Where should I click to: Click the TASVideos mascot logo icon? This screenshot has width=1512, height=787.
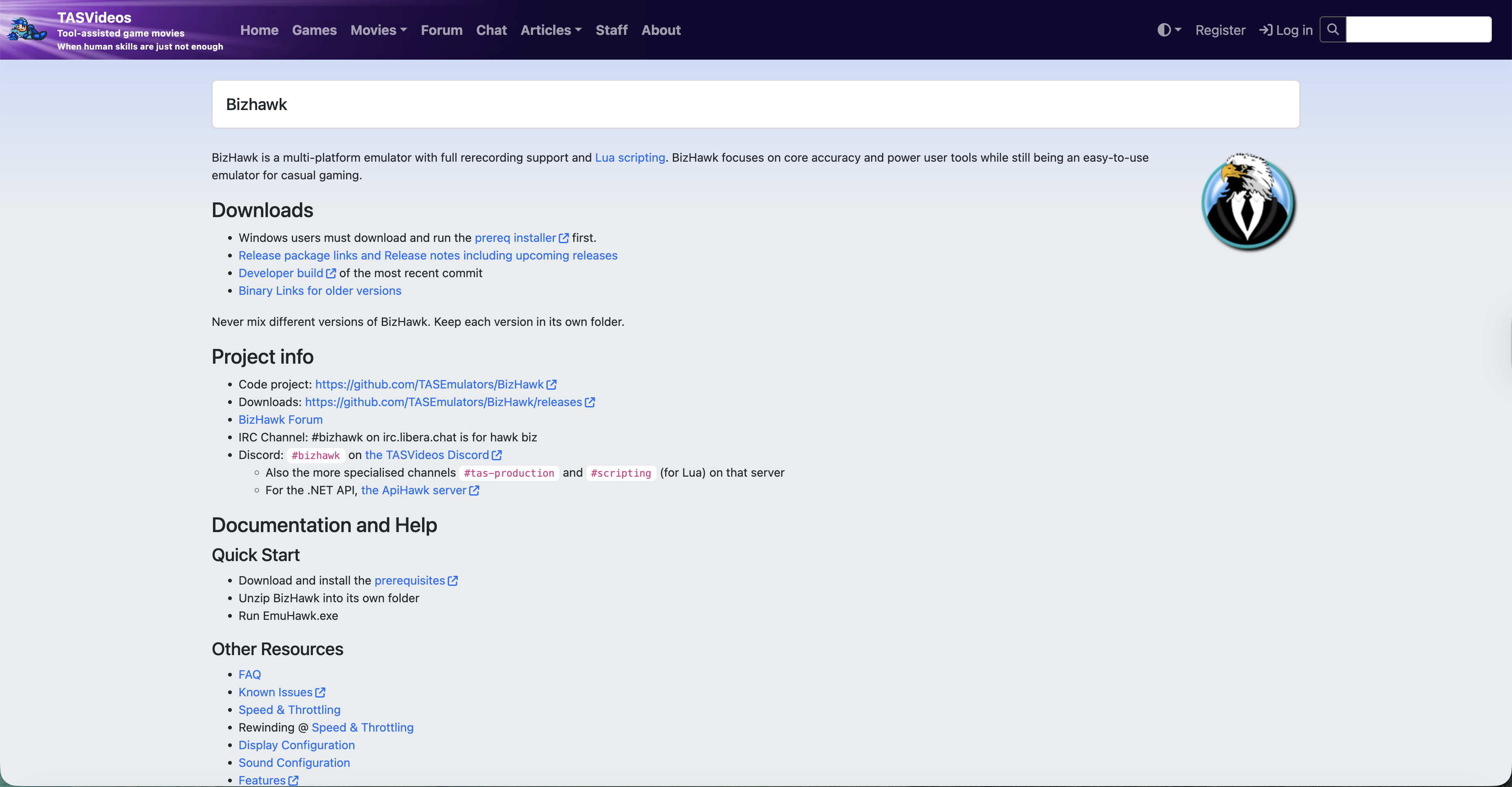click(26, 29)
